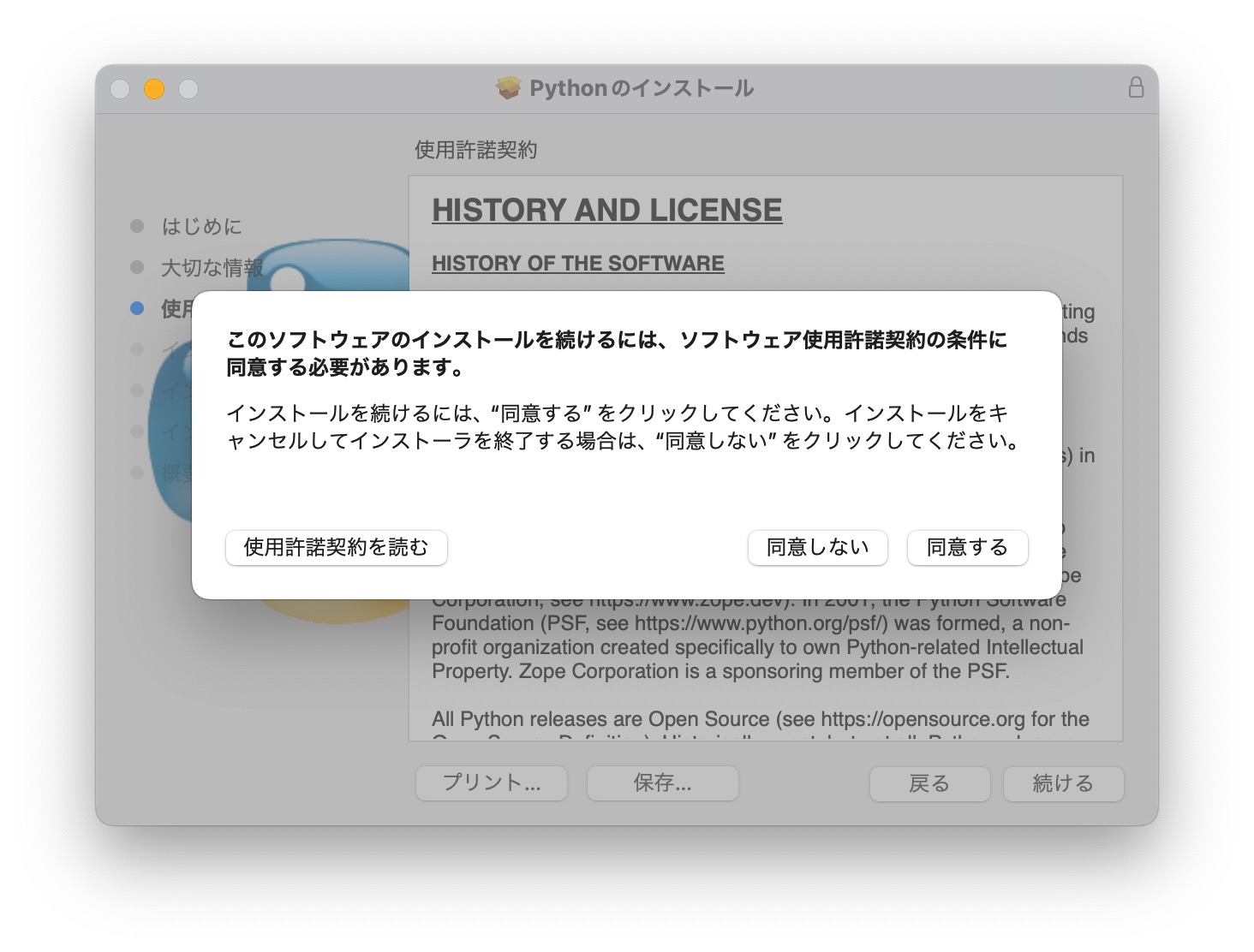Open 使用許諾契約を読む to read the license
Screen dimensions: 1254x952
(x=336, y=548)
